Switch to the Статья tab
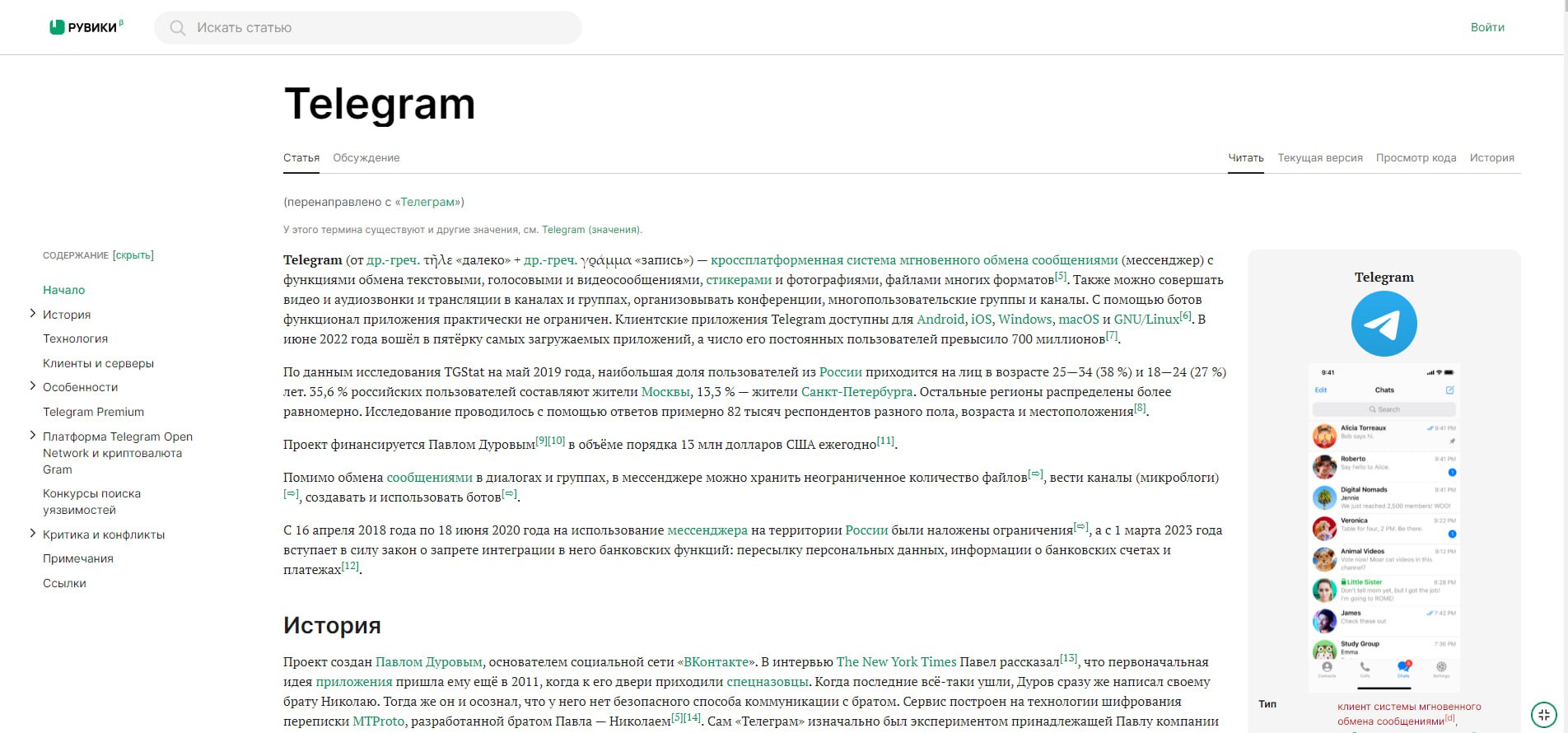Viewport: 1568px width, 733px height. point(301,157)
